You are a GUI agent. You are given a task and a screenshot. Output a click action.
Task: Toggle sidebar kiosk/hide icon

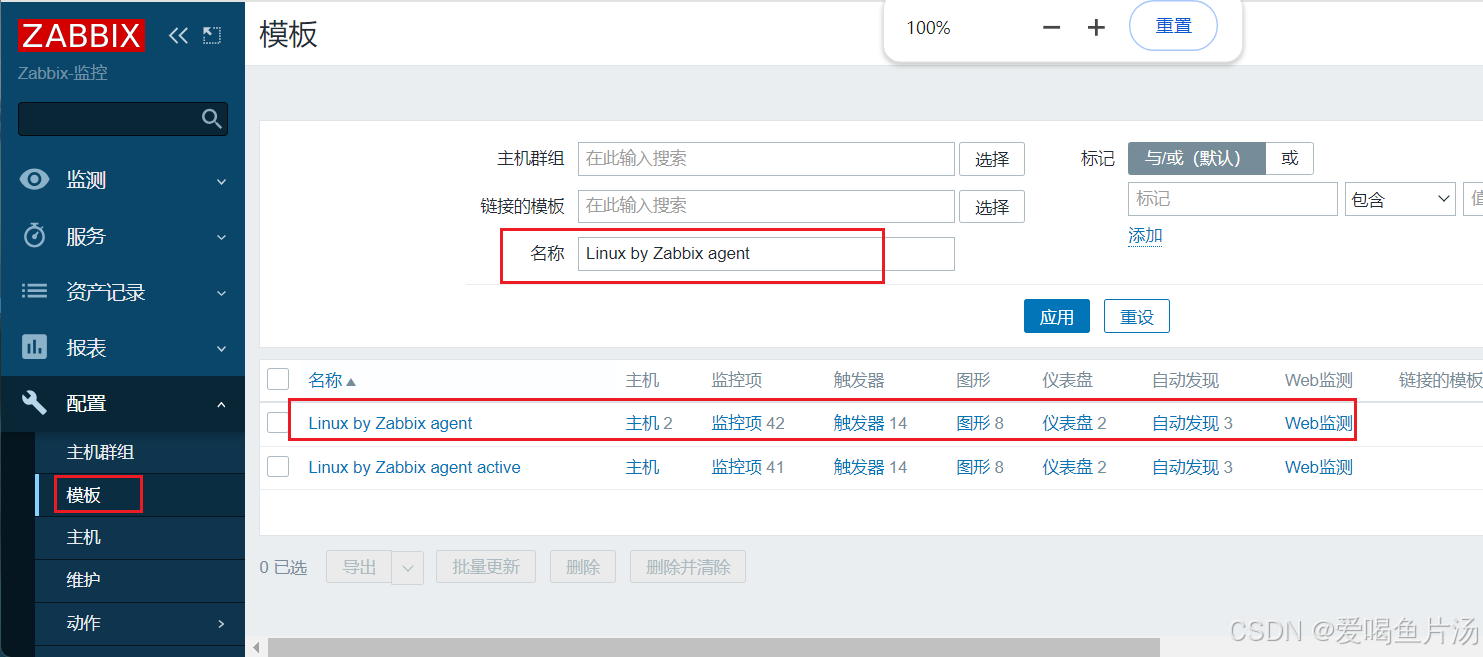(211, 36)
